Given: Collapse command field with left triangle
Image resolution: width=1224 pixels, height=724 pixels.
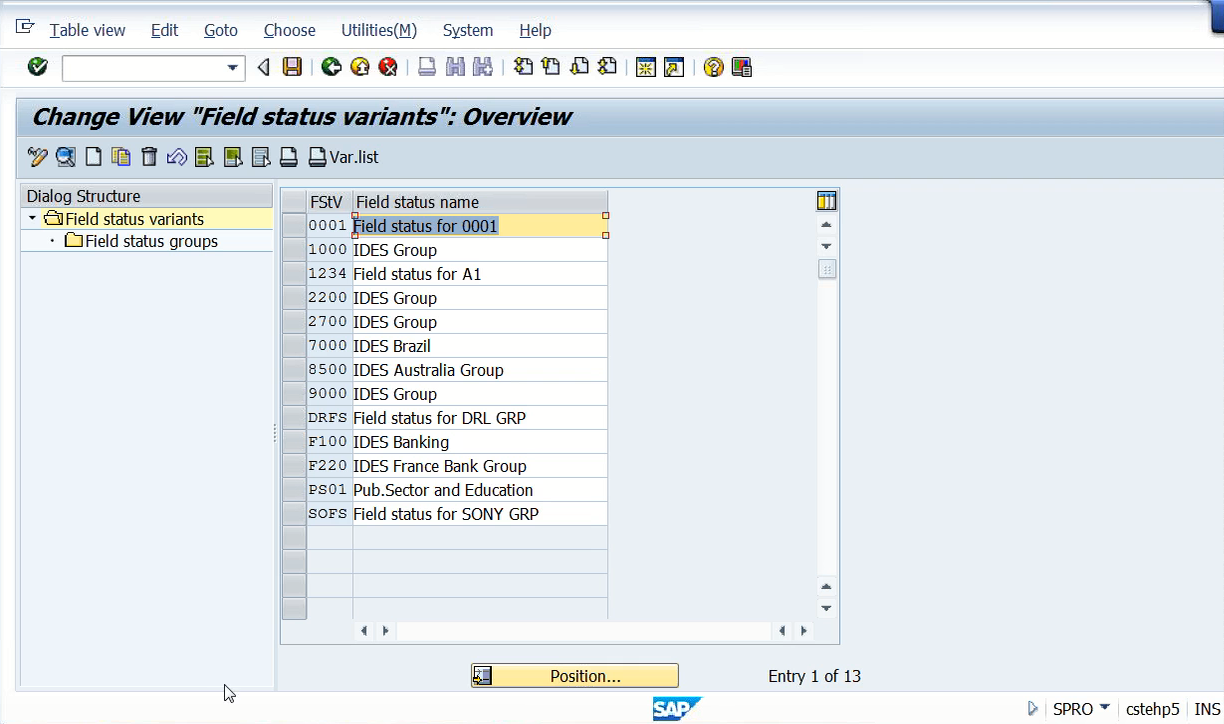Looking at the screenshot, I should click(x=263, y=67).
